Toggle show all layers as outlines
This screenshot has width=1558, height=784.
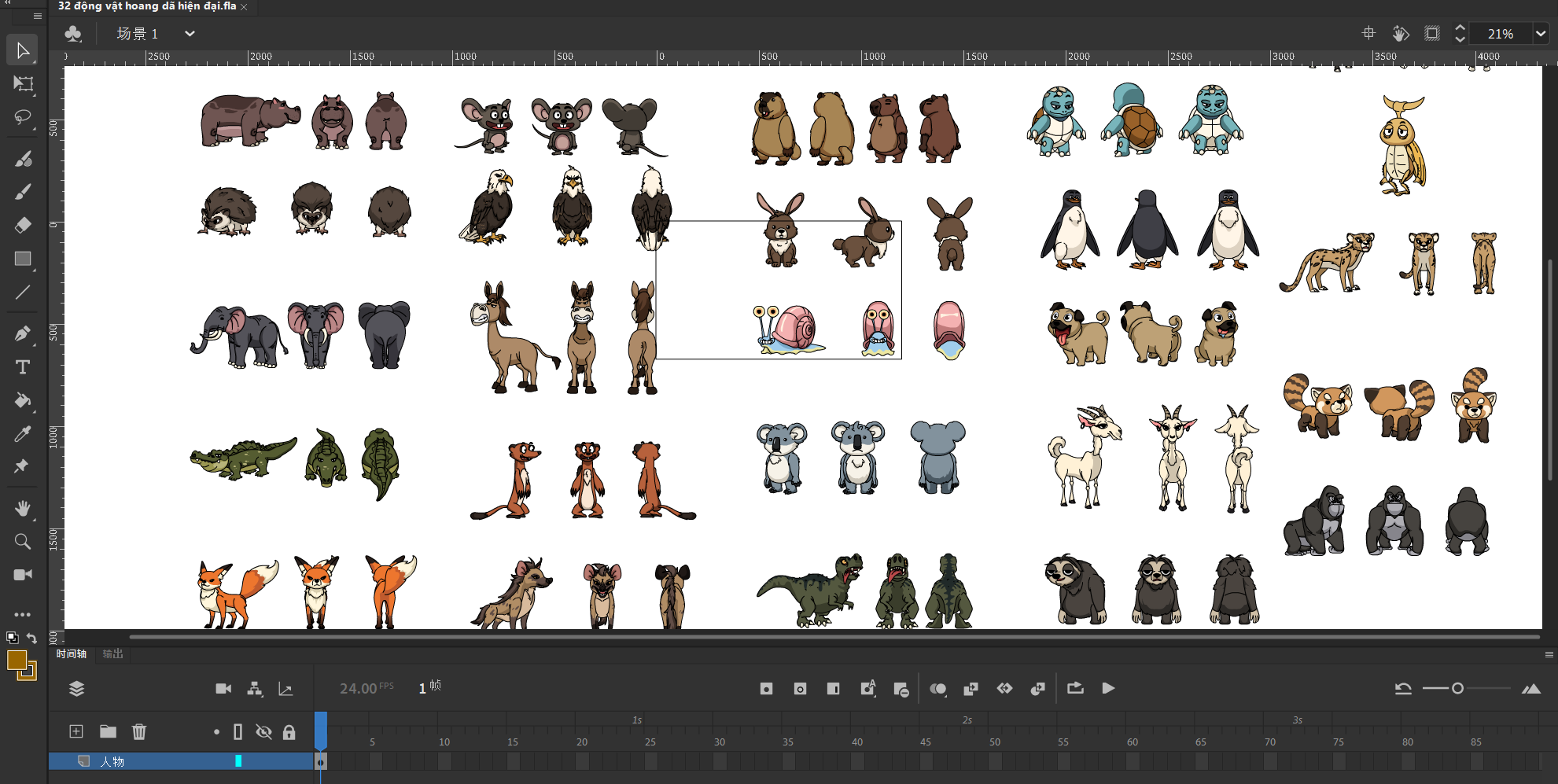point(238,732)
